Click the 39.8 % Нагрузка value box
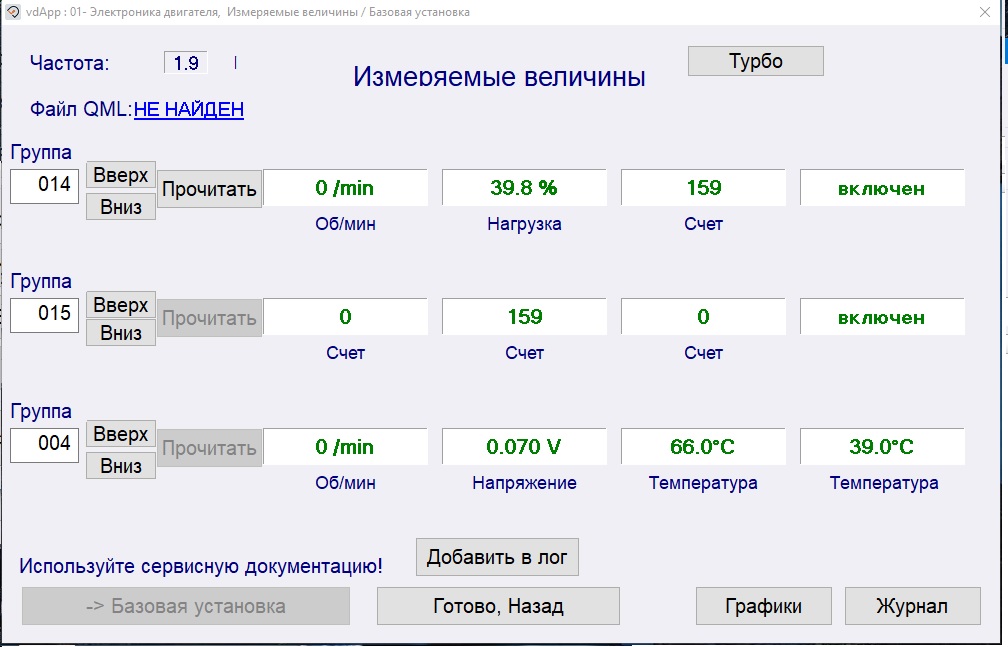 524,188
